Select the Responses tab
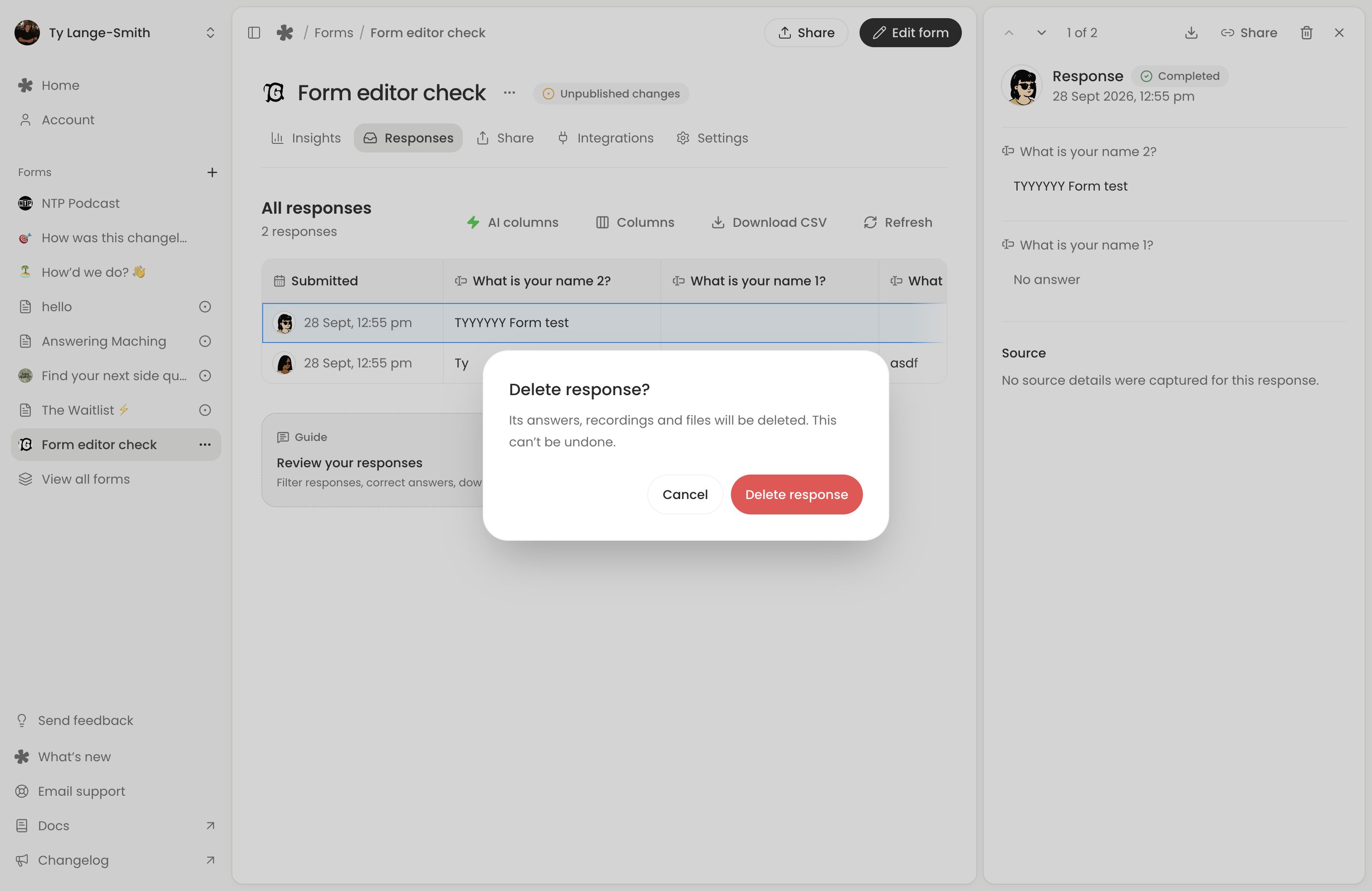 coord(408,138)
